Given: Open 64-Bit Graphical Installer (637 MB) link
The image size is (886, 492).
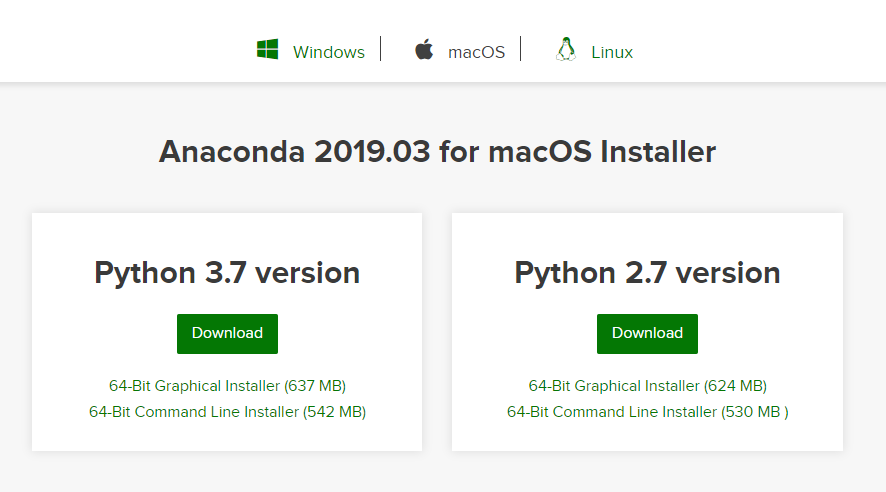Looking at the screenshot, I should pyautogui.click(x=227, y=386).
